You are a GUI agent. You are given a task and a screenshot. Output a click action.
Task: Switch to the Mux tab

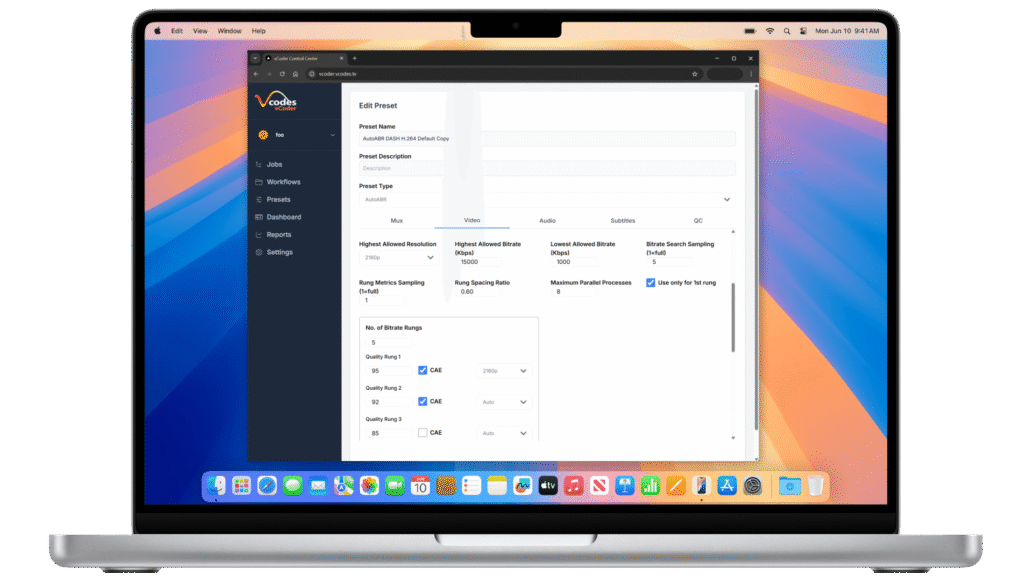pos(396,221)
